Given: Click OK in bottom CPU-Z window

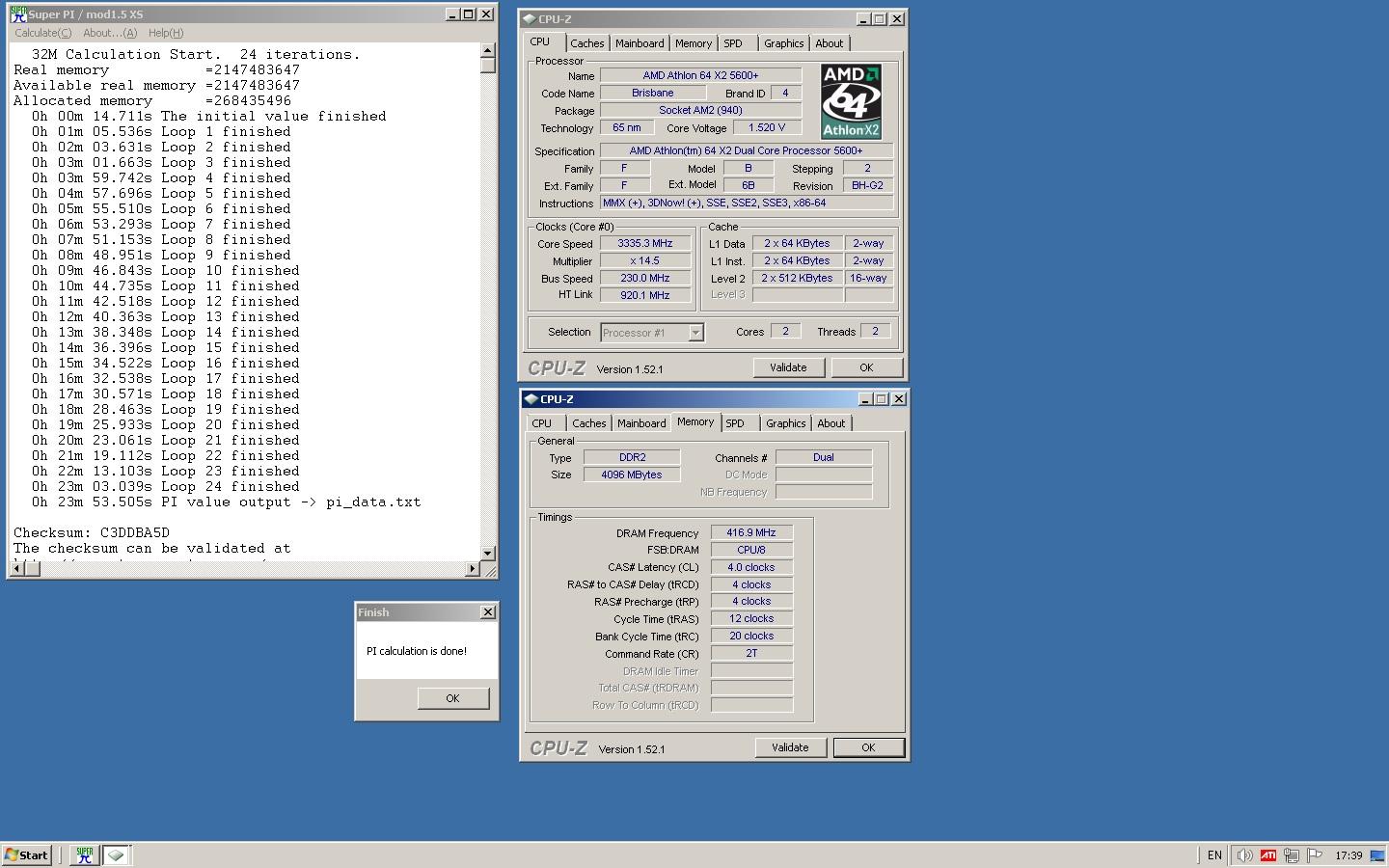Looking at the screenshot, I should [868, 747].
